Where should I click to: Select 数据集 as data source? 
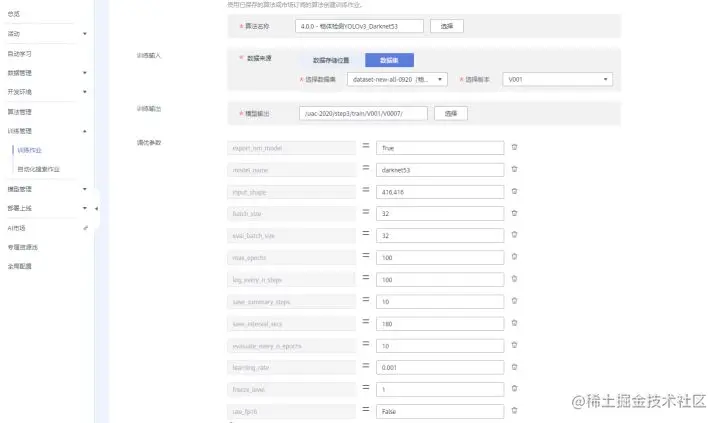pos(389,60)
